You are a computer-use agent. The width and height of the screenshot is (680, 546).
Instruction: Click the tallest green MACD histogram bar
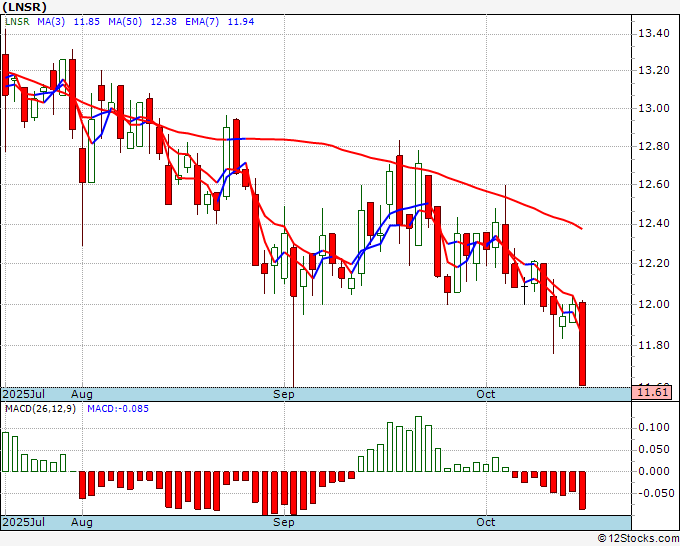[x=418, y=444]
